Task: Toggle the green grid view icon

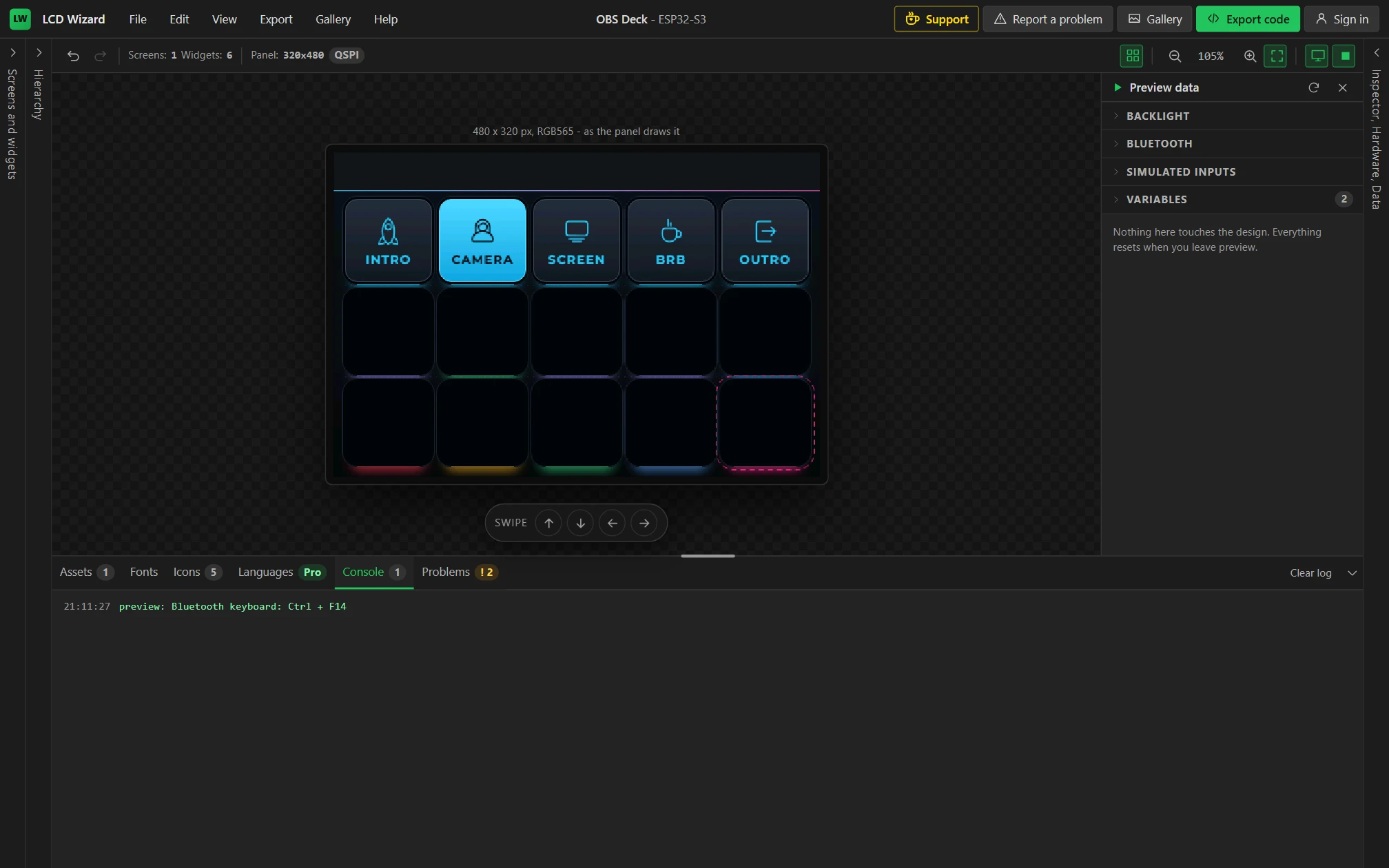Action: (1132, 56)
